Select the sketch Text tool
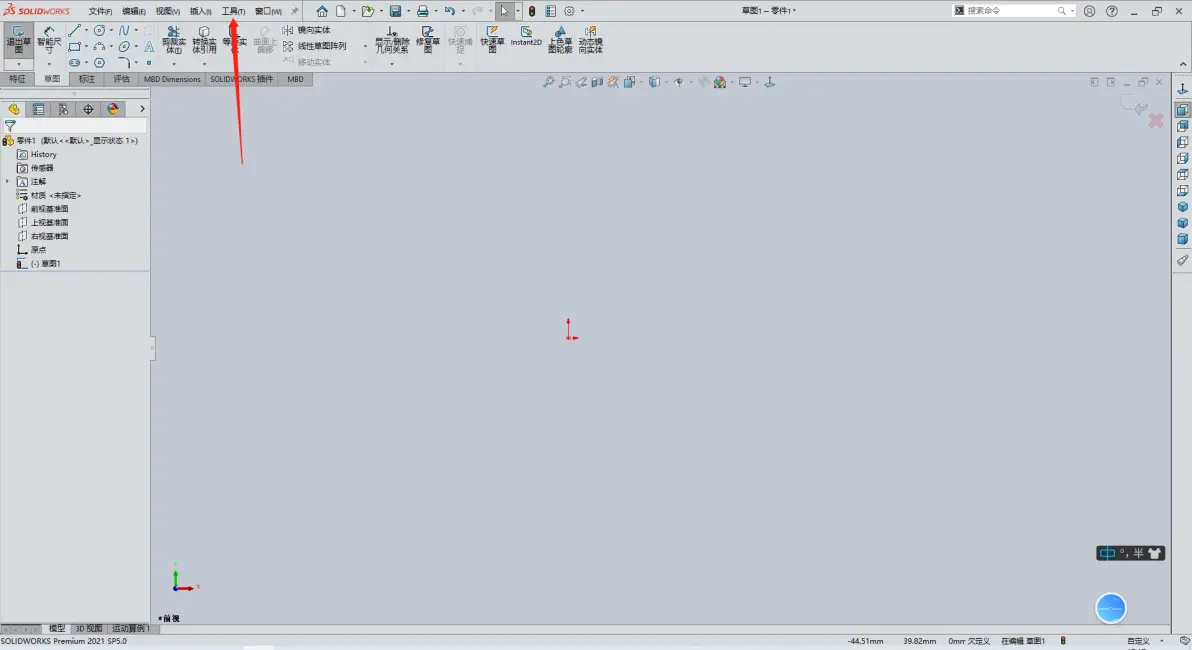The width and height of the screenshot is (1192, 650). coord(149,46)
